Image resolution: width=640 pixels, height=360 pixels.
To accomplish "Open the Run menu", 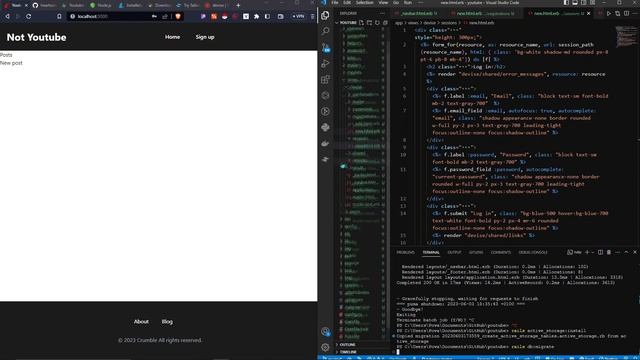I will pos(408,2).
